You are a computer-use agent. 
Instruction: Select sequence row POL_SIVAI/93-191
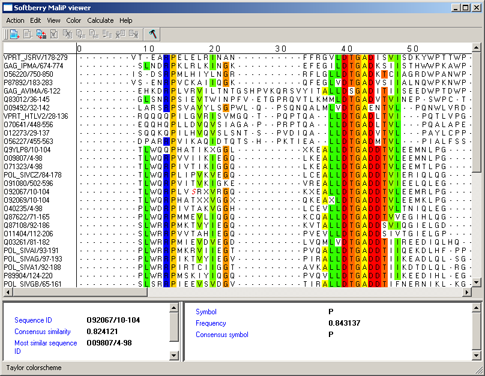(31, 250)
